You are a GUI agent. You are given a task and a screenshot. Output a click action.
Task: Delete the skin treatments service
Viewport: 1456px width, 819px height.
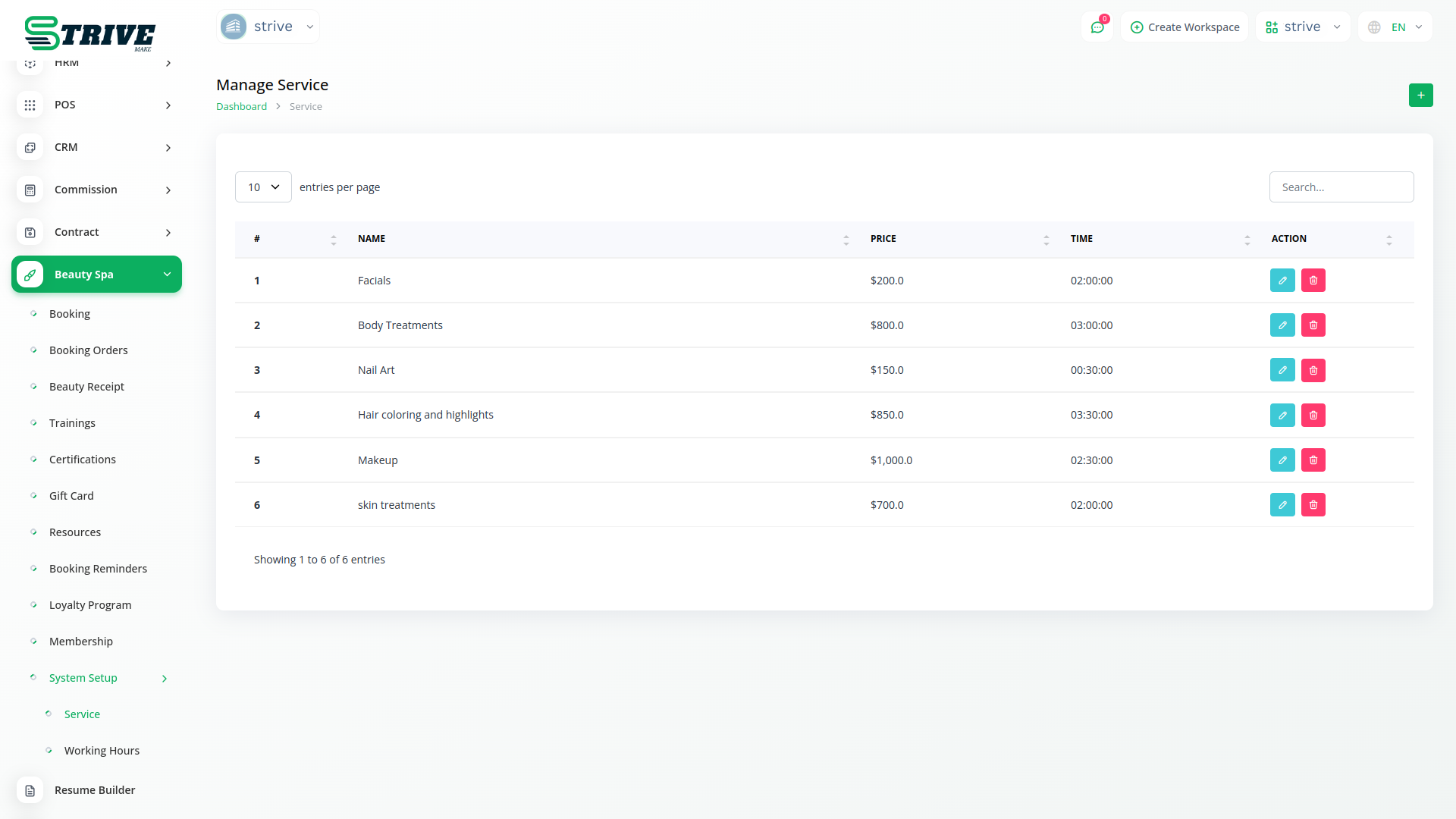(1313, 505)
